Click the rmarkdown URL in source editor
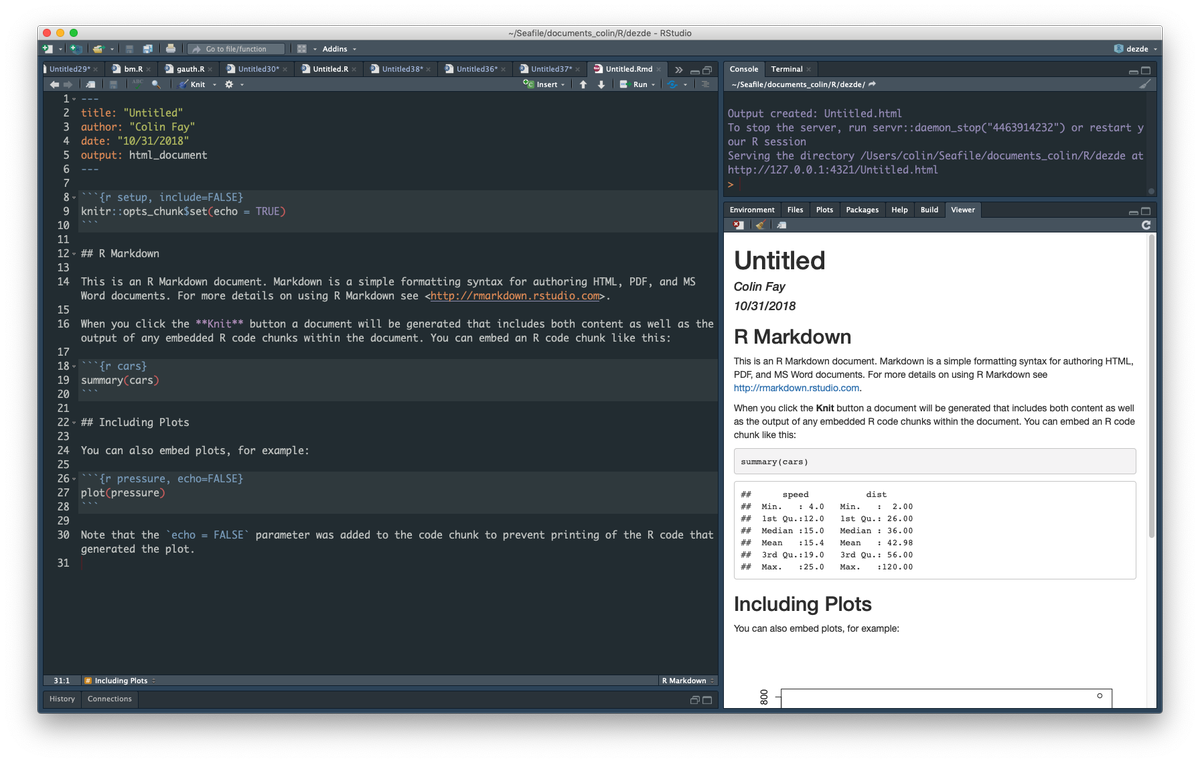Viewport: 1200px width, 763px height. (x=516, y=296)
